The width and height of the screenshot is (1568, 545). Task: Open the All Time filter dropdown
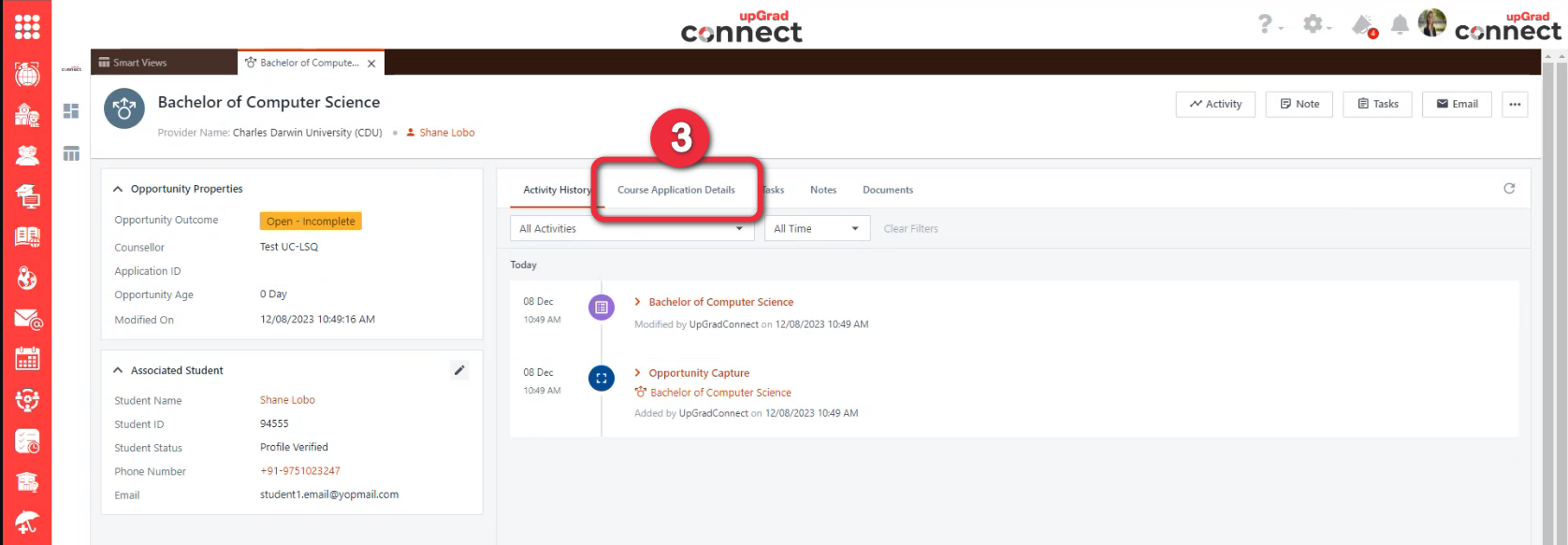pyautogui.click(x=817, y=229)
